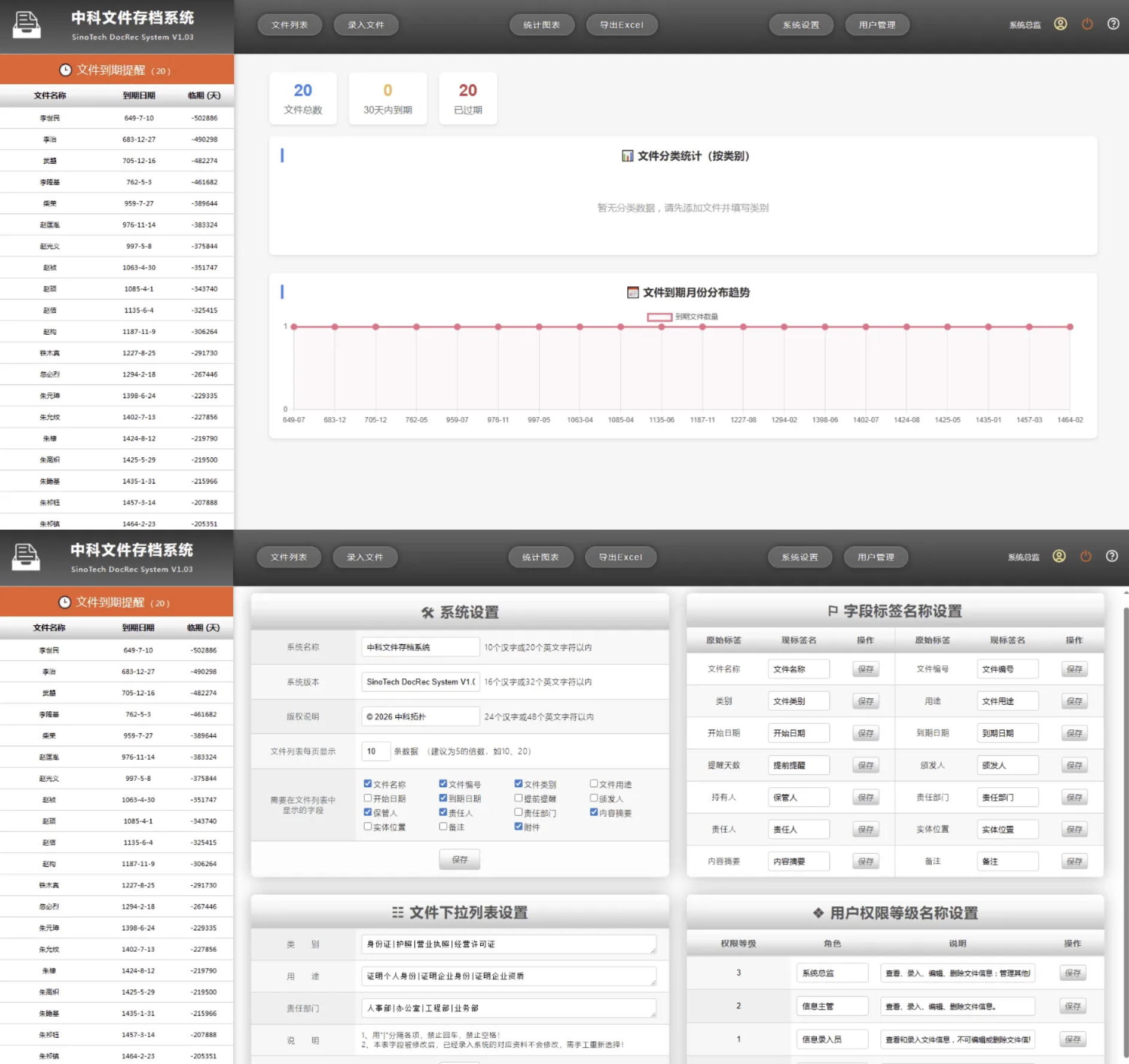Click the clock icon beside 文件到期提醒 in the statistics-chart view
Screen dimensions: 1129x1064
[x=65, y=70]
